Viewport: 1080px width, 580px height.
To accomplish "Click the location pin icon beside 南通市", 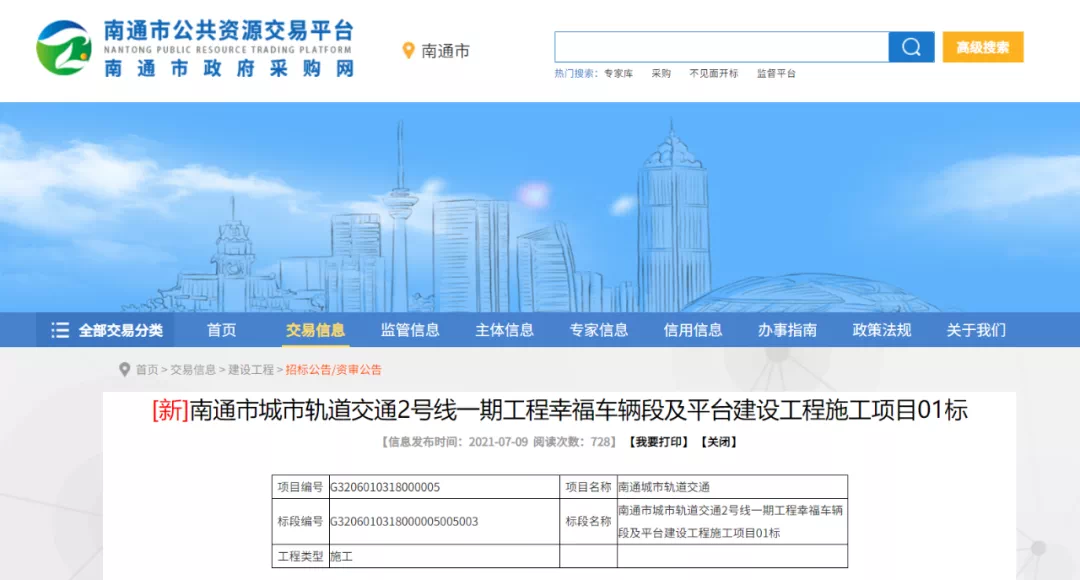I will point(408,50).
